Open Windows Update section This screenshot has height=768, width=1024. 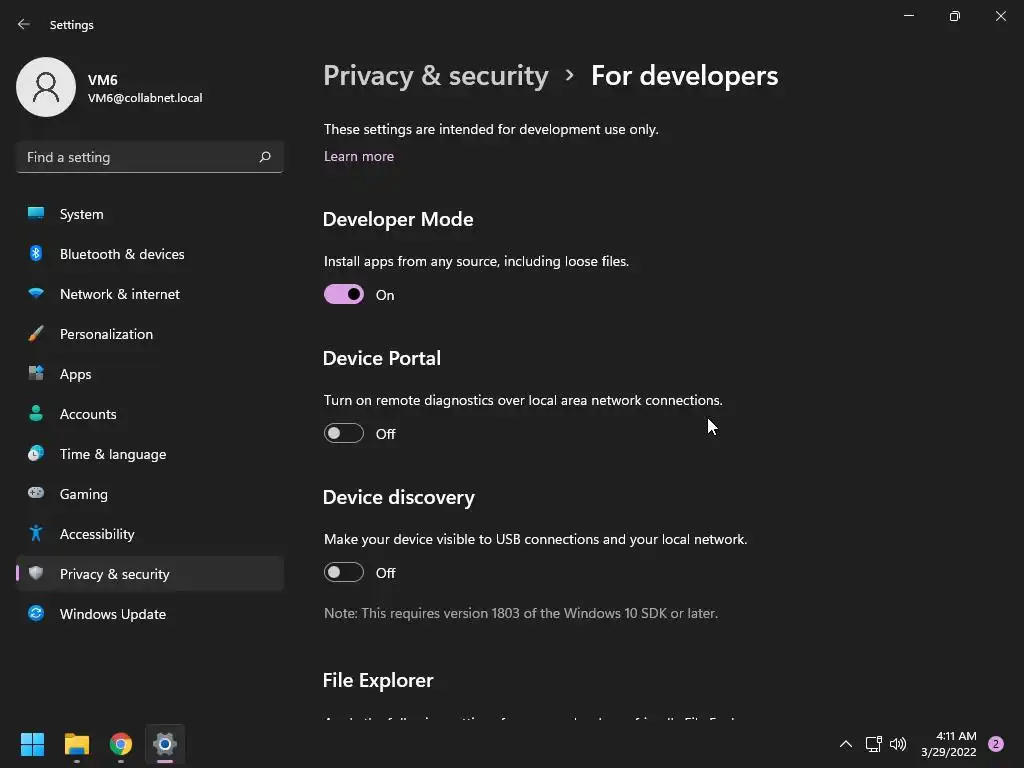(112, 614)
